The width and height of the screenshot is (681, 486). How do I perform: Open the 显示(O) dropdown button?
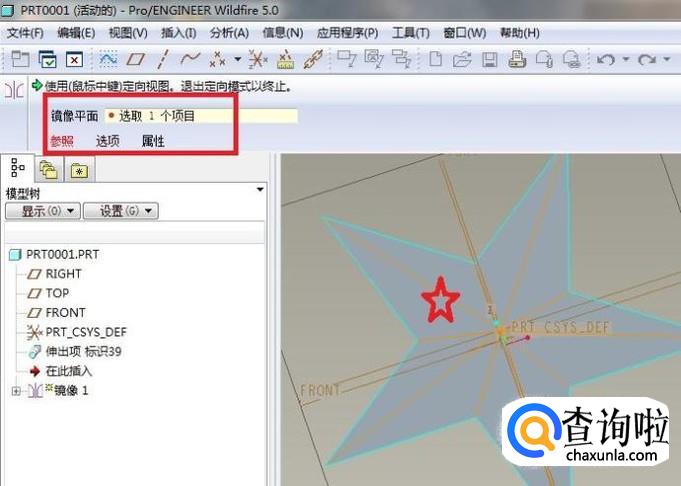[43, 211]
